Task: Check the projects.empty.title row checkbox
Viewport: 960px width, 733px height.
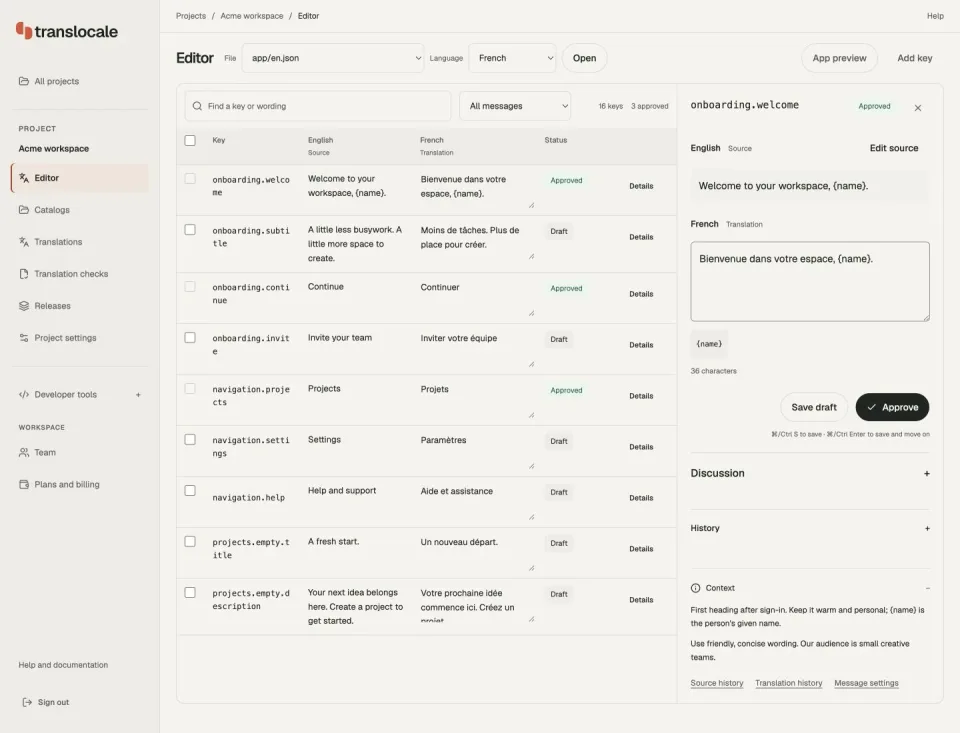Action: coord(190,541)
